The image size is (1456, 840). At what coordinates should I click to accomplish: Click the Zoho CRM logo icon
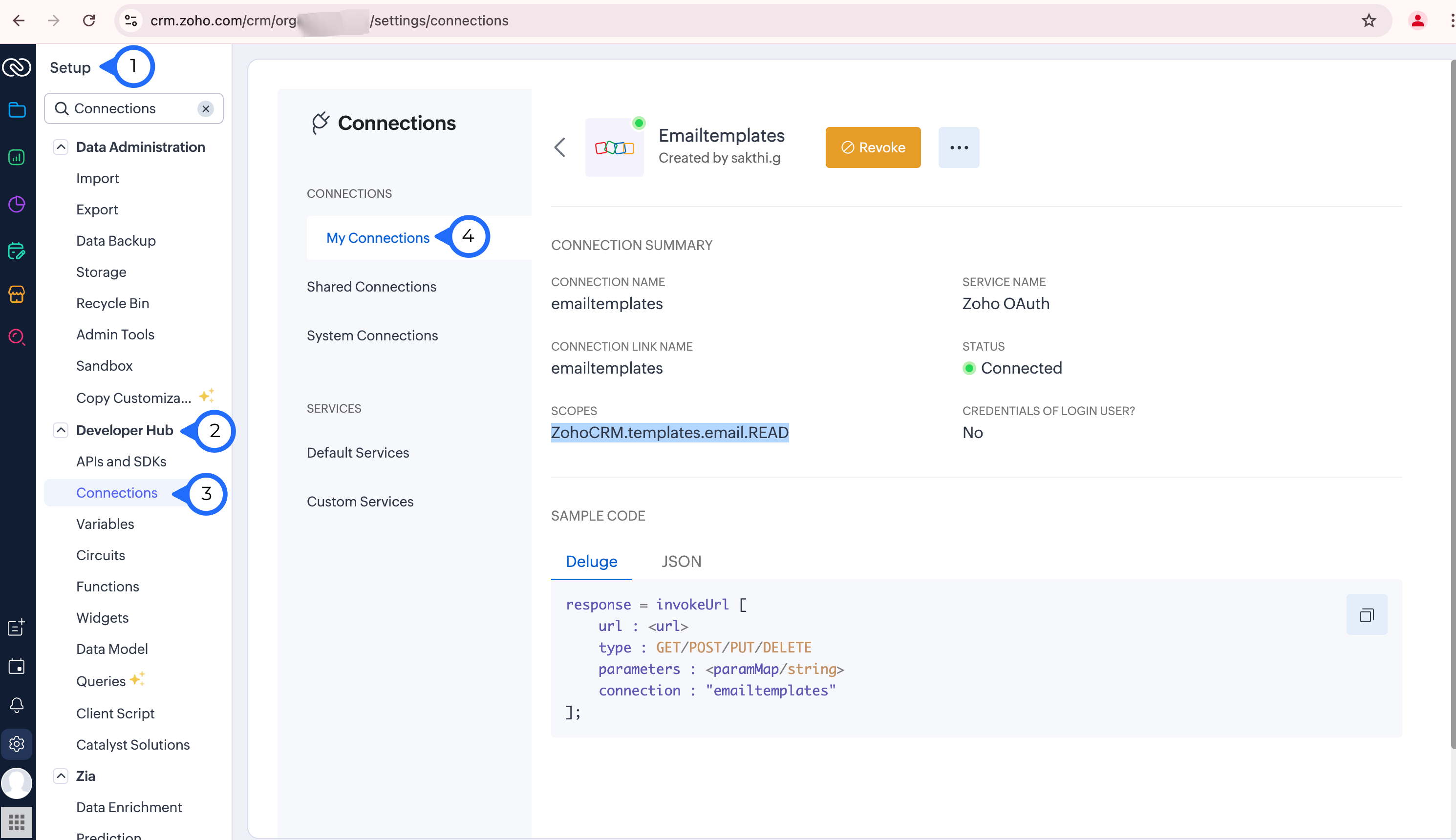click(17, 67)
